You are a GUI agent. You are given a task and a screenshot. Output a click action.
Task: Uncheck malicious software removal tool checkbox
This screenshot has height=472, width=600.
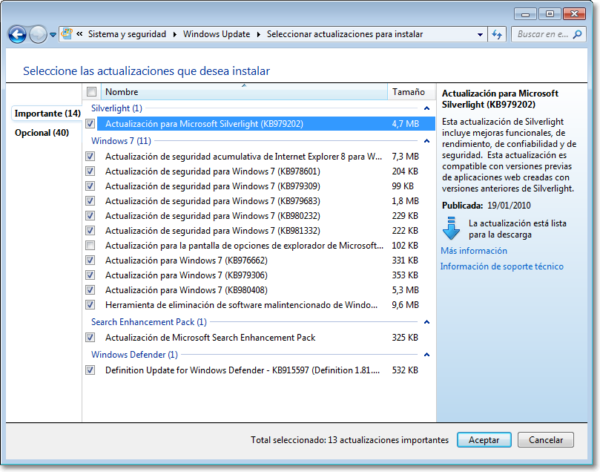coord(90,305)
